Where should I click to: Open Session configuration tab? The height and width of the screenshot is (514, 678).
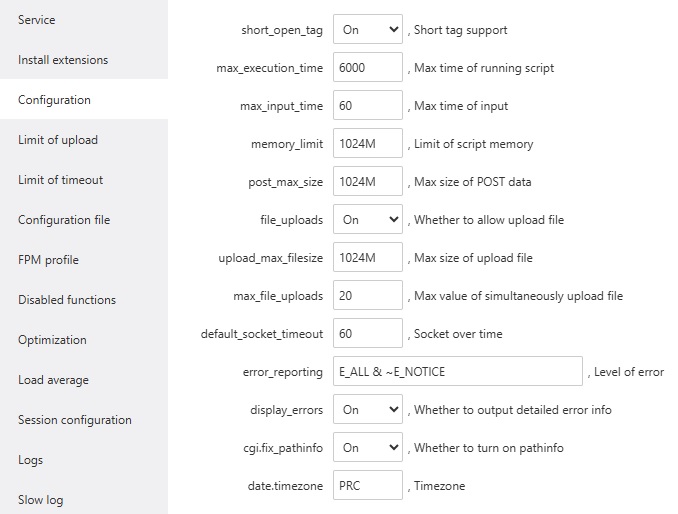tap(75, 420)
